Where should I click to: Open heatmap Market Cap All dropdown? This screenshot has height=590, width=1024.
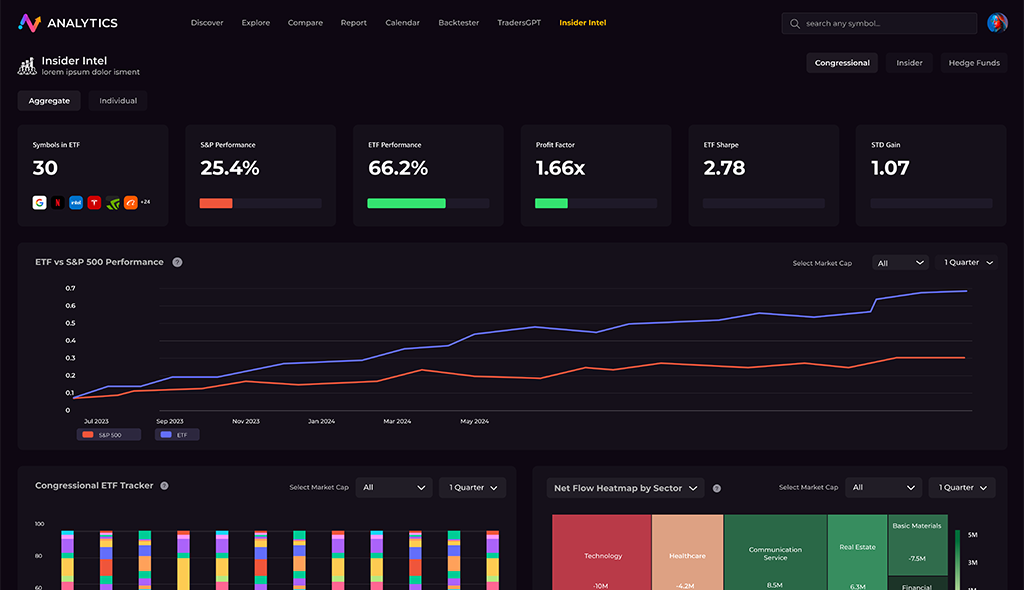[x=884, y=487]
